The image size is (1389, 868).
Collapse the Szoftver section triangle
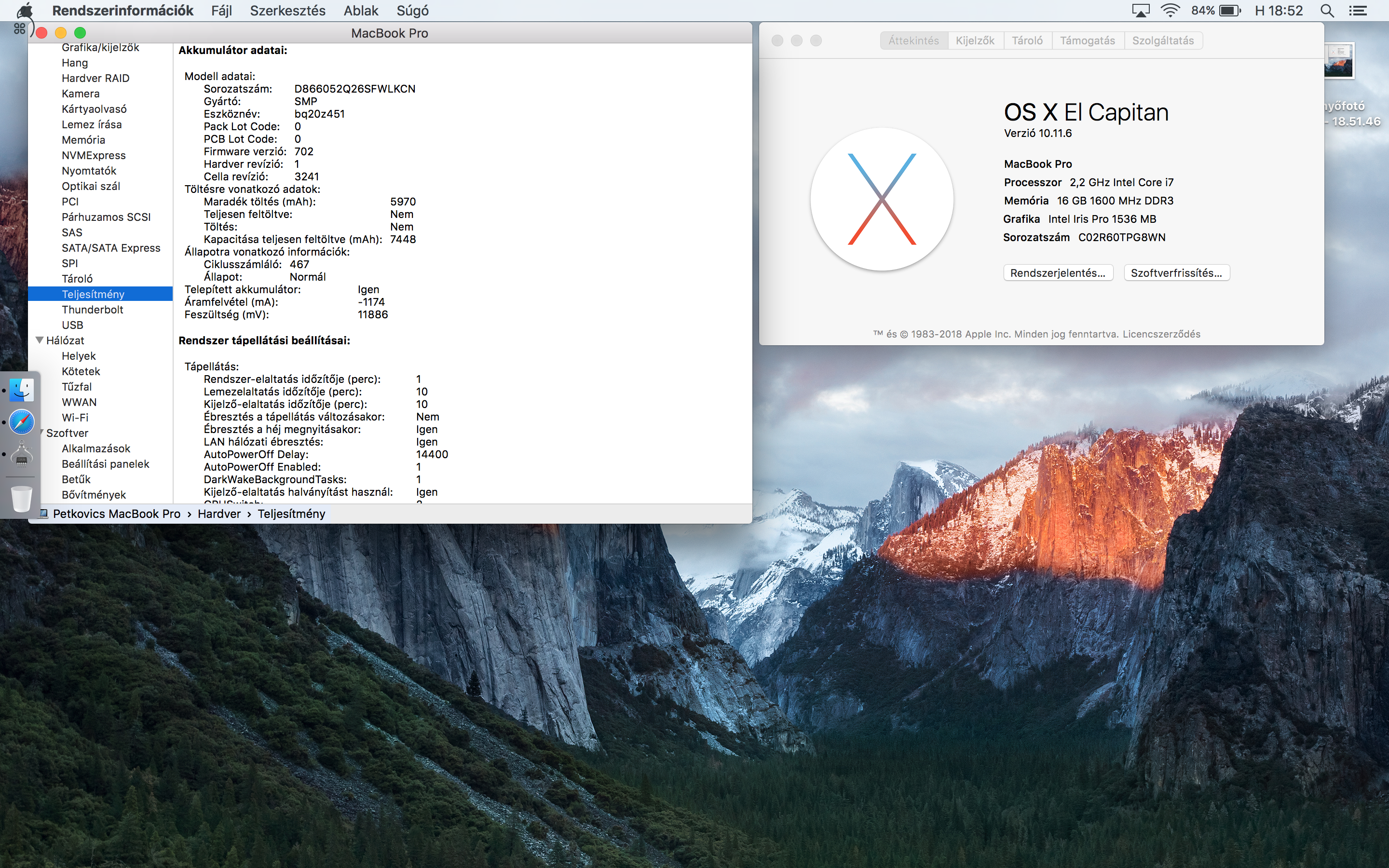(41, 432)
